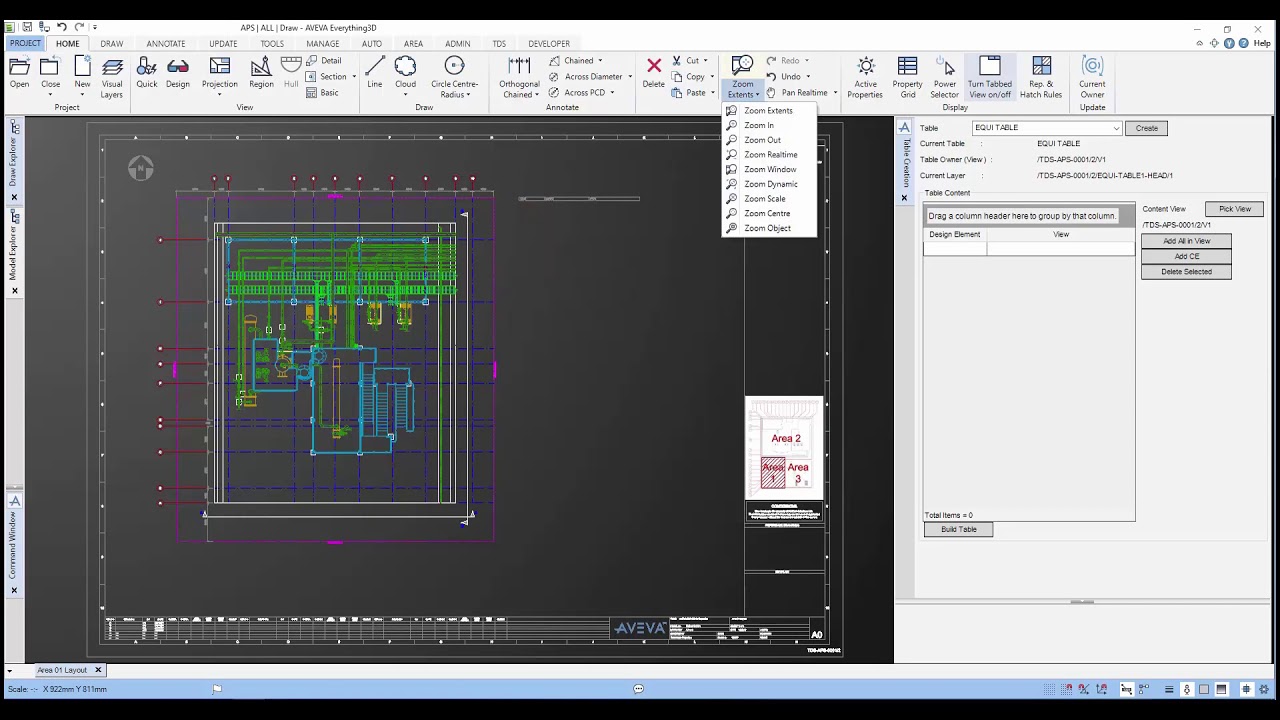Click the Pick View button
This screenshot has width=1280, height=720.
[x=1235, y=209]
